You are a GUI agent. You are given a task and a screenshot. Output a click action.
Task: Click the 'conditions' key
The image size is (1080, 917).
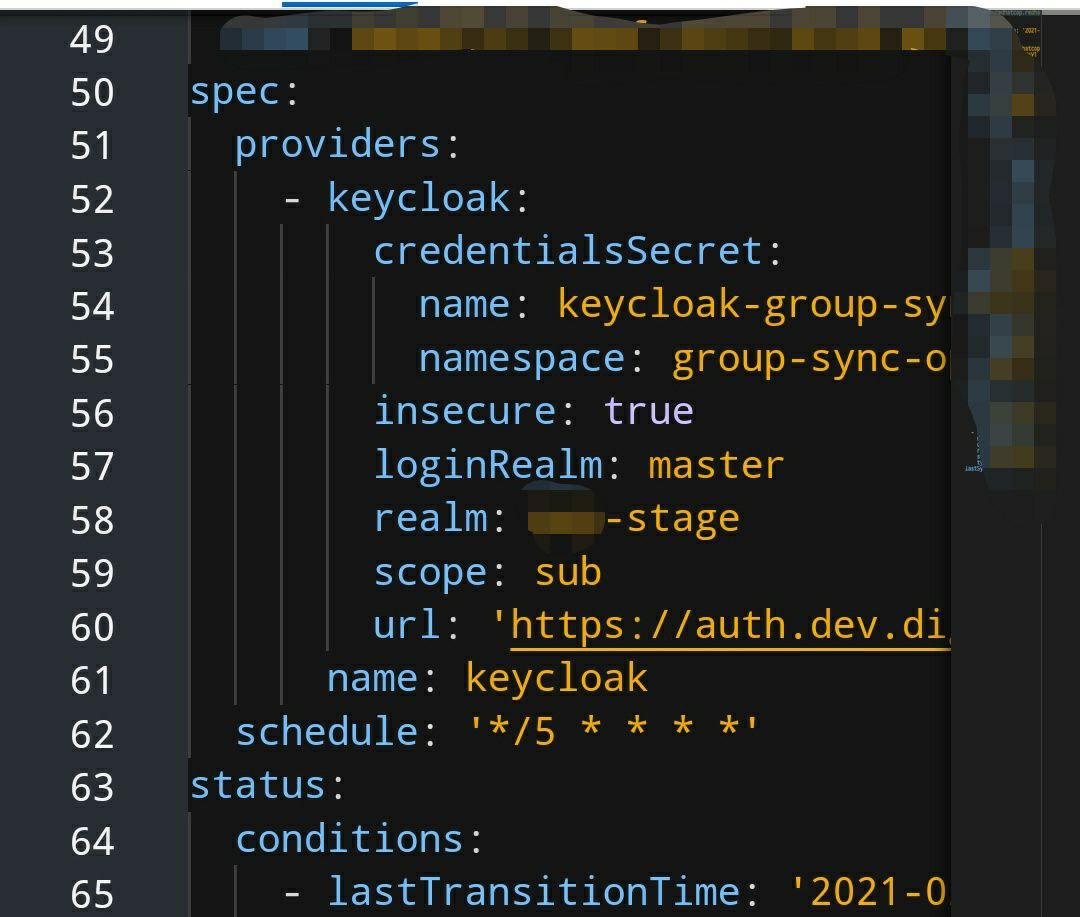(x=349, y=839)
